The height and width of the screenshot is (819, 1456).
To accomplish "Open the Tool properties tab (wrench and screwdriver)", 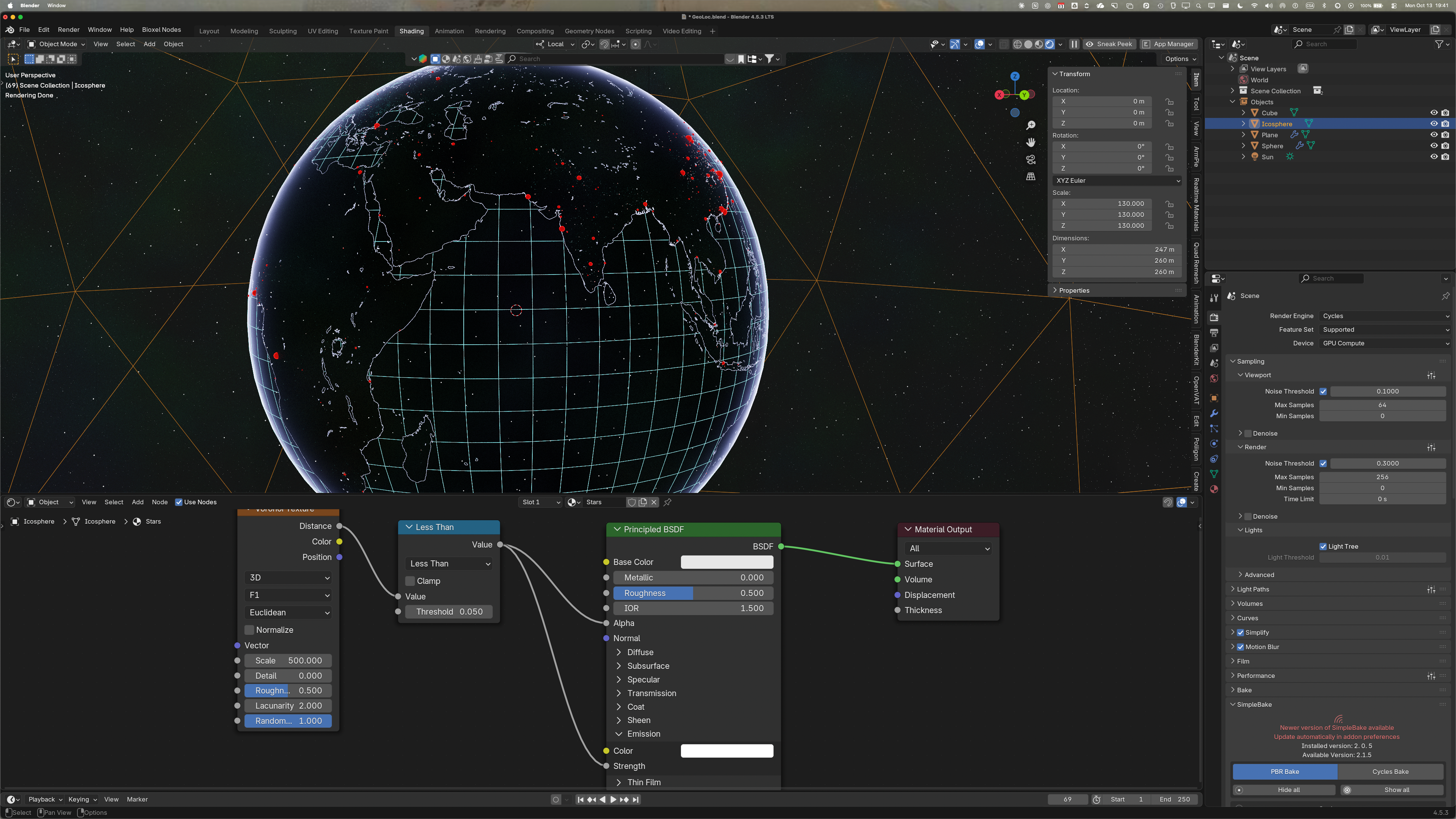I will 1213,298.
